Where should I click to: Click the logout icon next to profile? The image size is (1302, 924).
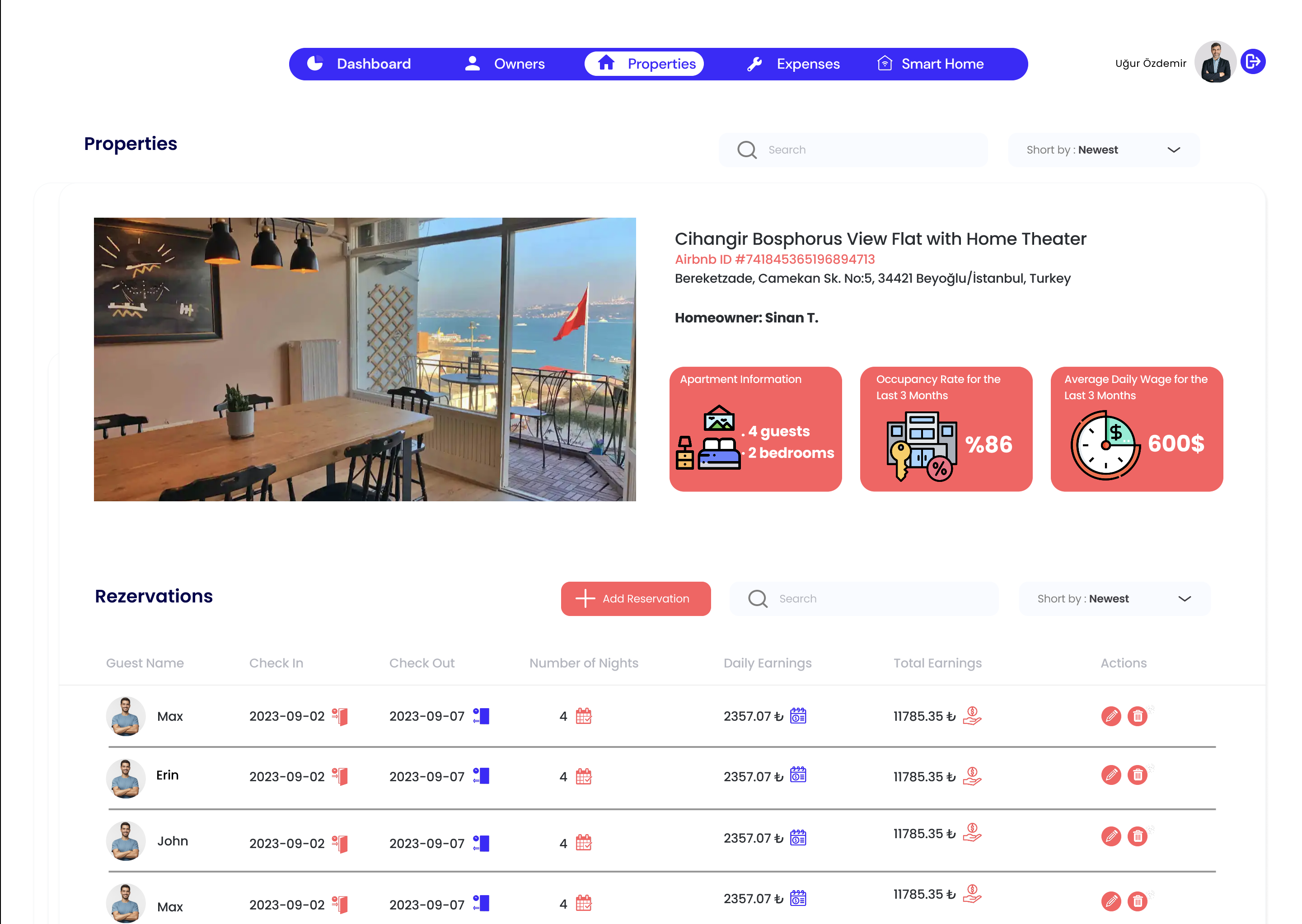coord(1252,61)
